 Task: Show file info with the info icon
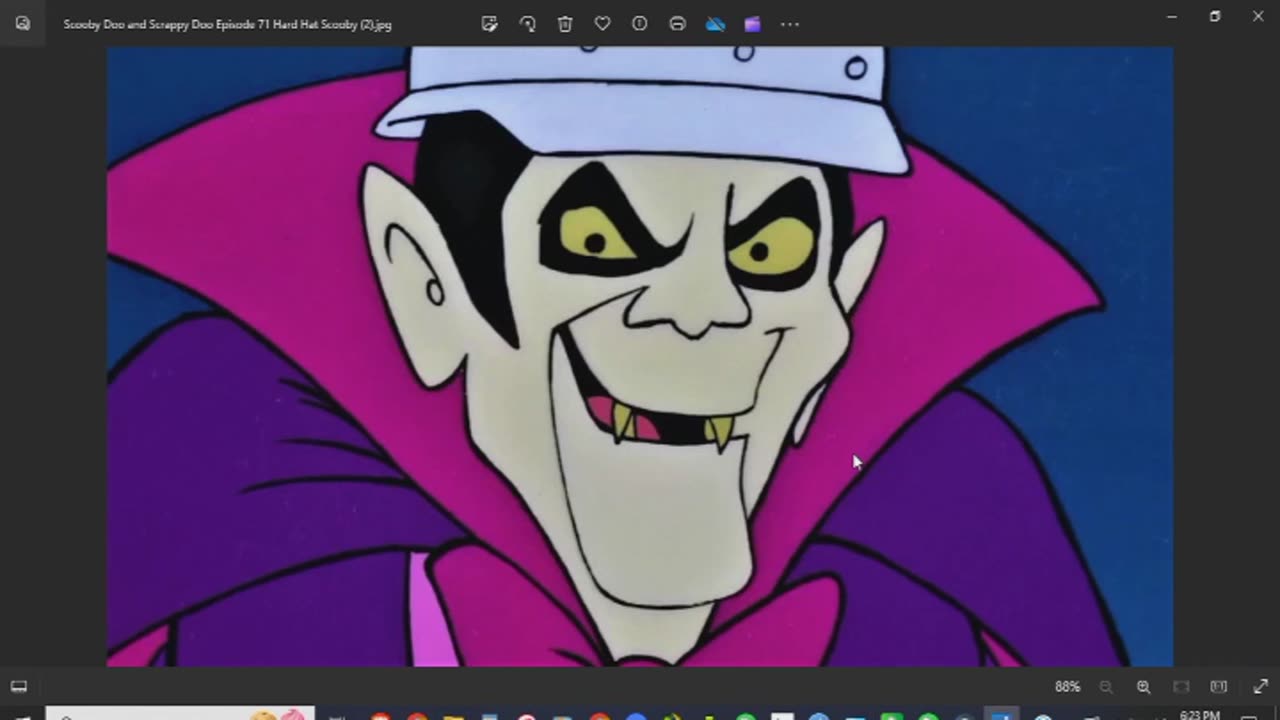coord(640,24)
